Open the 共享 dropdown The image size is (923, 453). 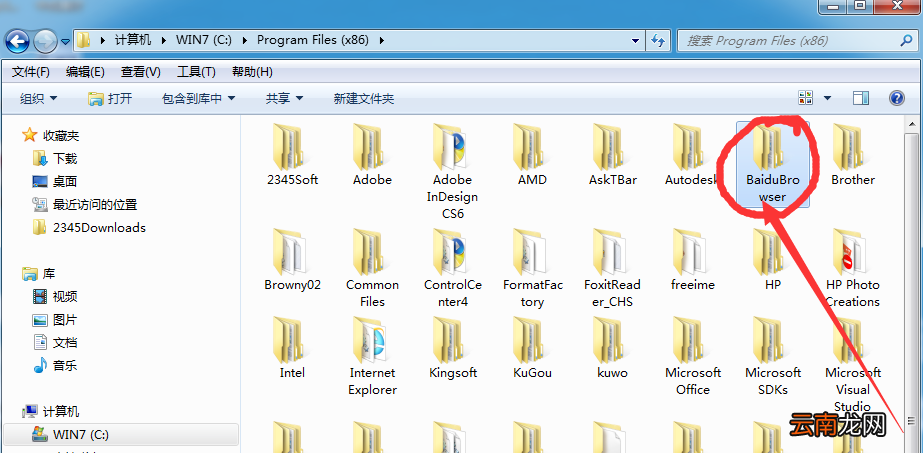[x=284, y=99]
